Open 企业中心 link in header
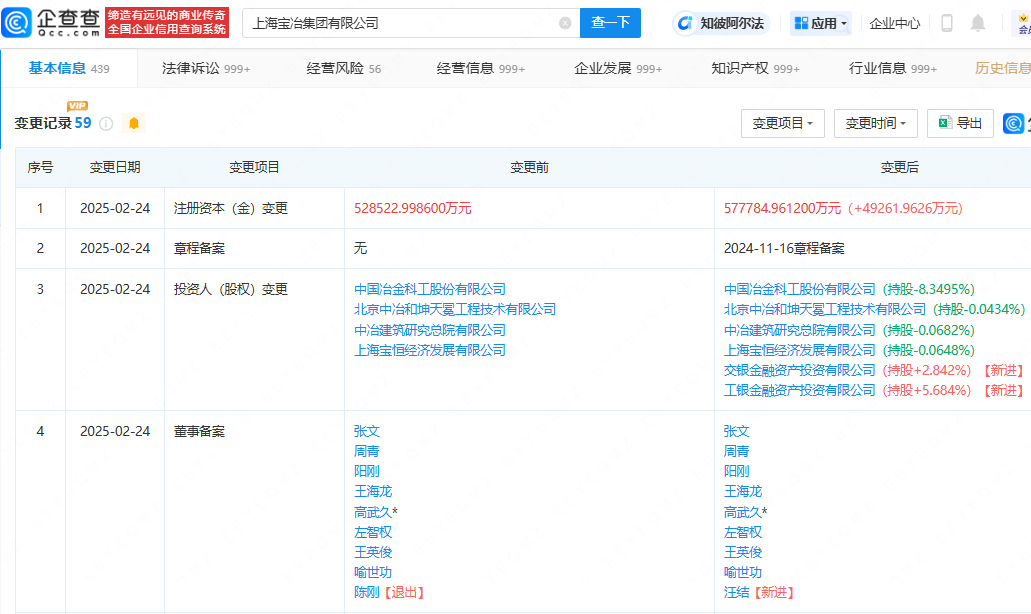 coord(894,24)
